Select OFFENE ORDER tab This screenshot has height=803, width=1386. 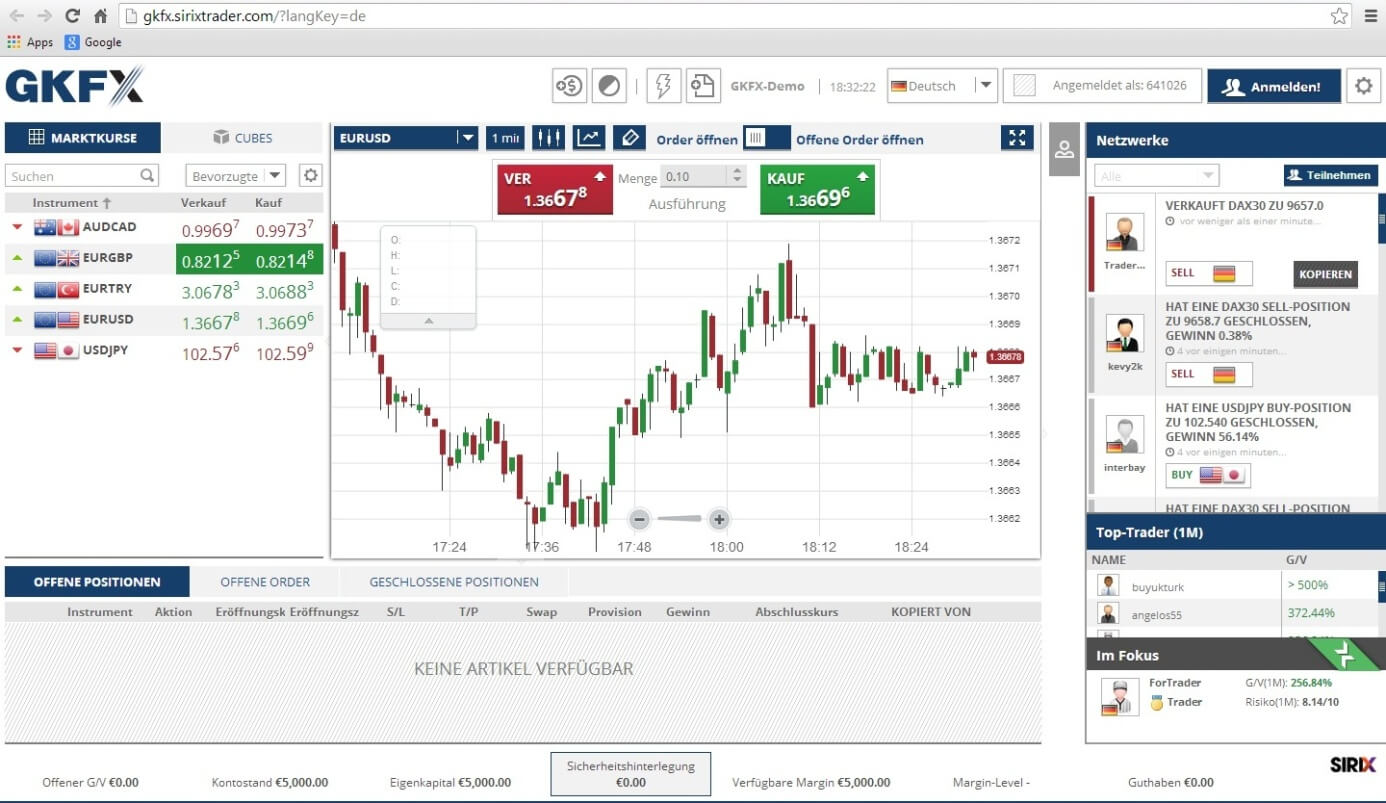[265, 582]
